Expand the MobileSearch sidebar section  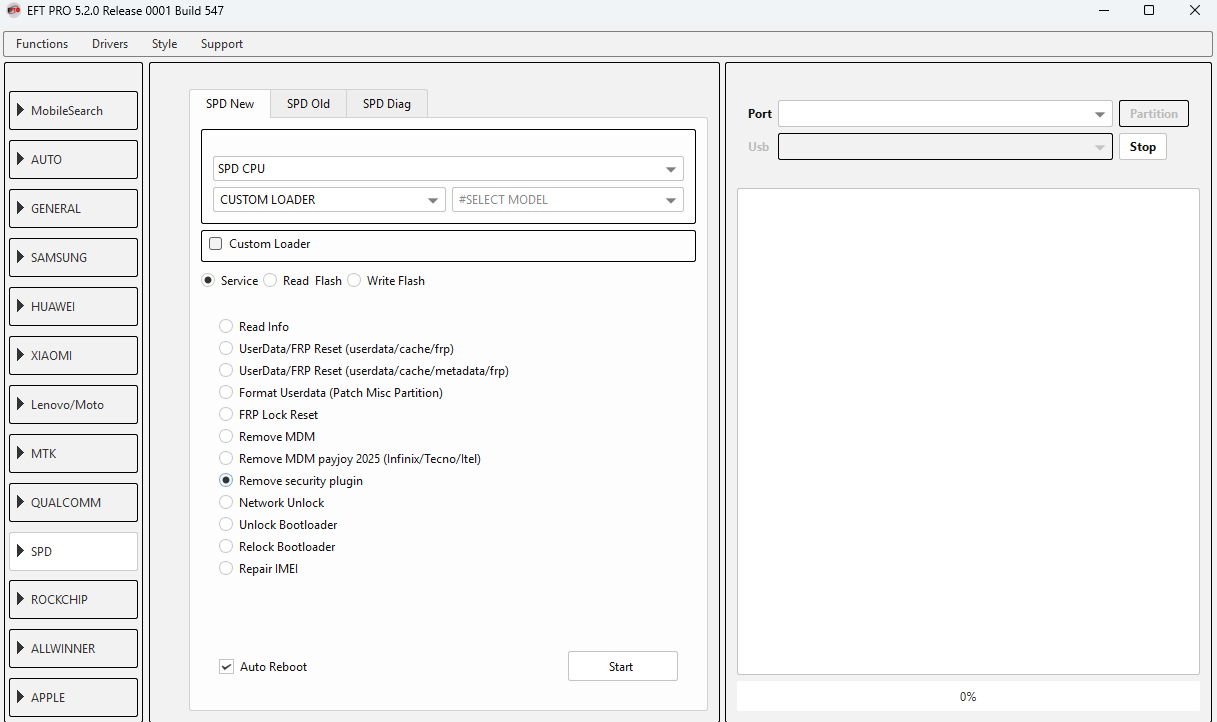click(x=74, y=111)
